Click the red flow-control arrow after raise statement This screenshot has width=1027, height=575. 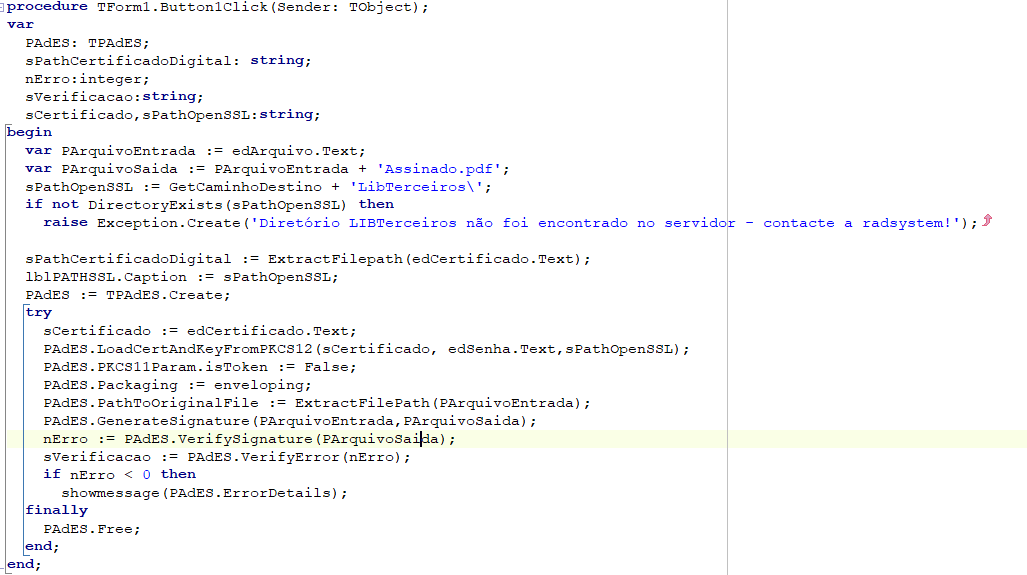click(987, 221)
